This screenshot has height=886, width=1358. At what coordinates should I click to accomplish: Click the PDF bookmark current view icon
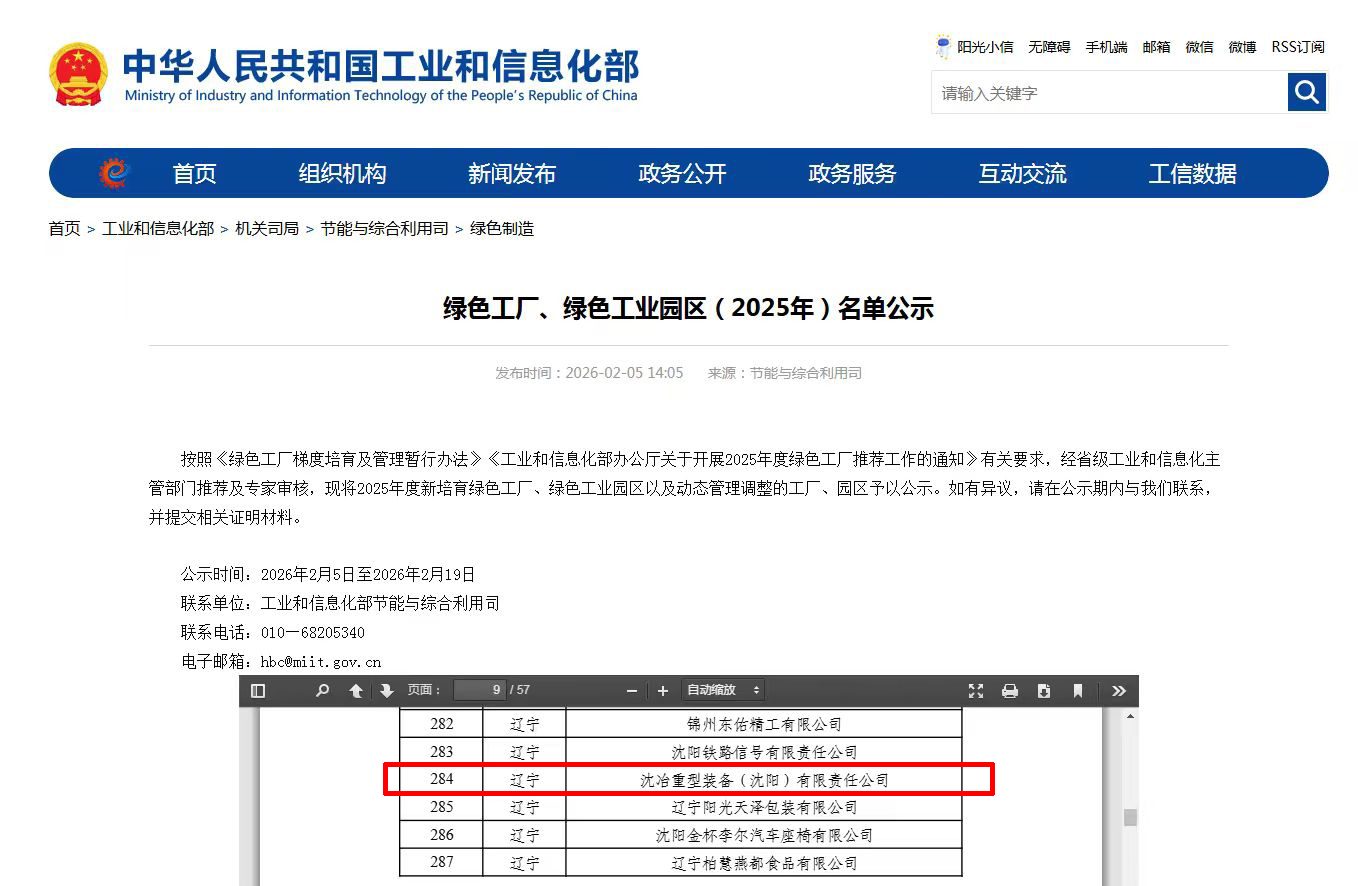1078,691
